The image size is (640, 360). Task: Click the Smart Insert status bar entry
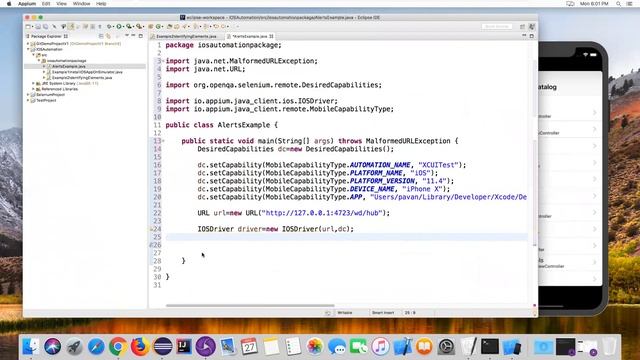tap(383, 313)
